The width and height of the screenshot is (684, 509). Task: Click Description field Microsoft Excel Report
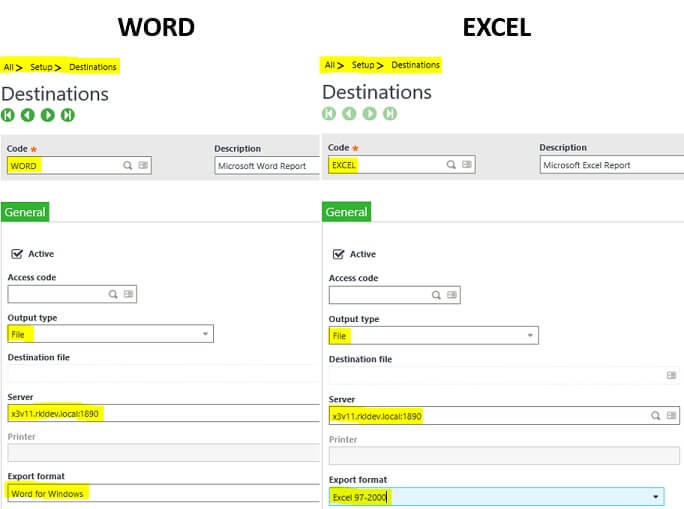click(612, 165)
